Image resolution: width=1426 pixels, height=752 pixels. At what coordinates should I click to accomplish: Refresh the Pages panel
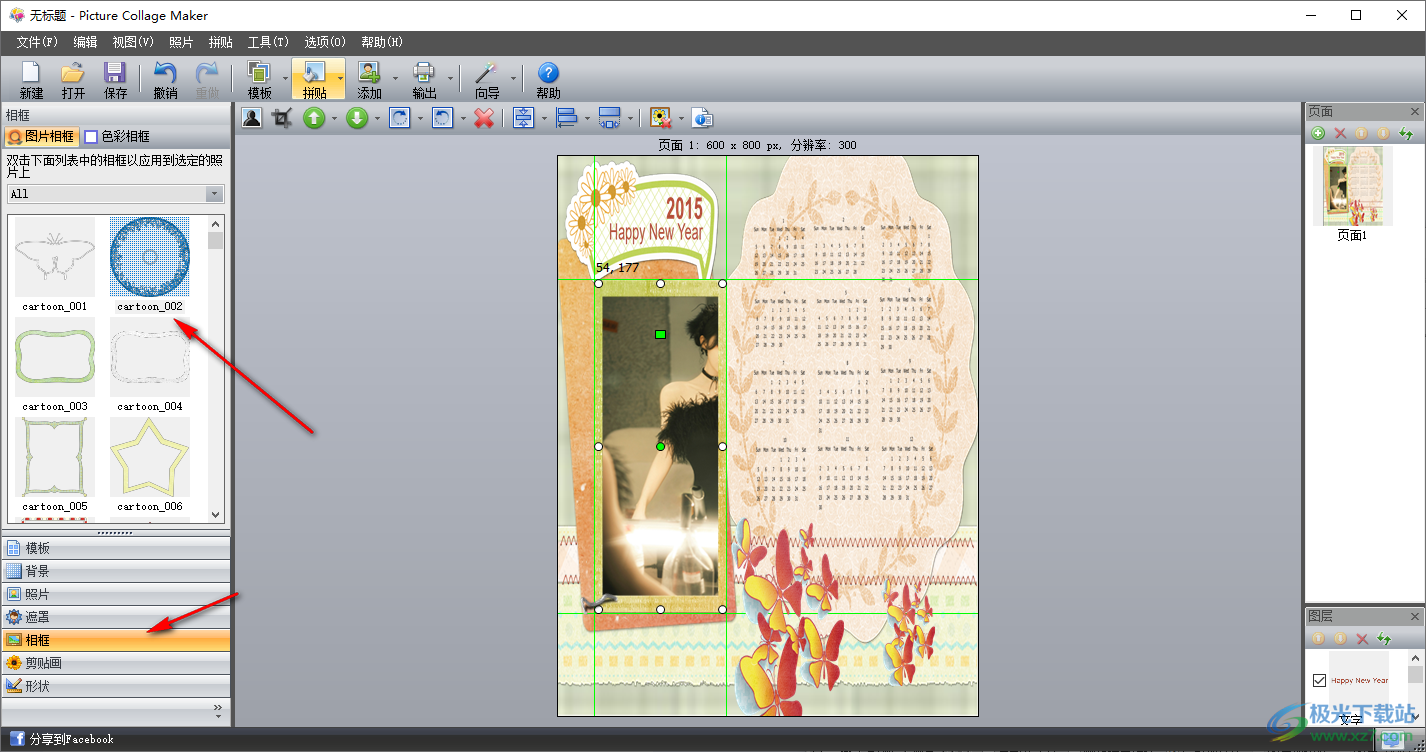click(1406, 133)
